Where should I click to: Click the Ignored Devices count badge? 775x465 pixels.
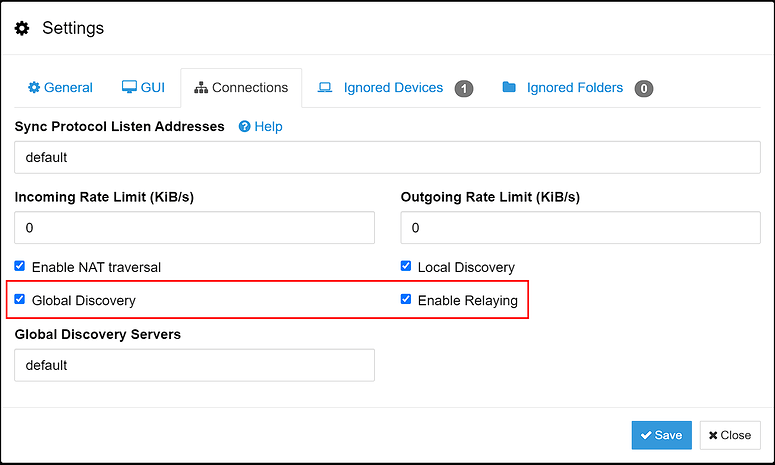pyautogui.click(x=464, y=88)
